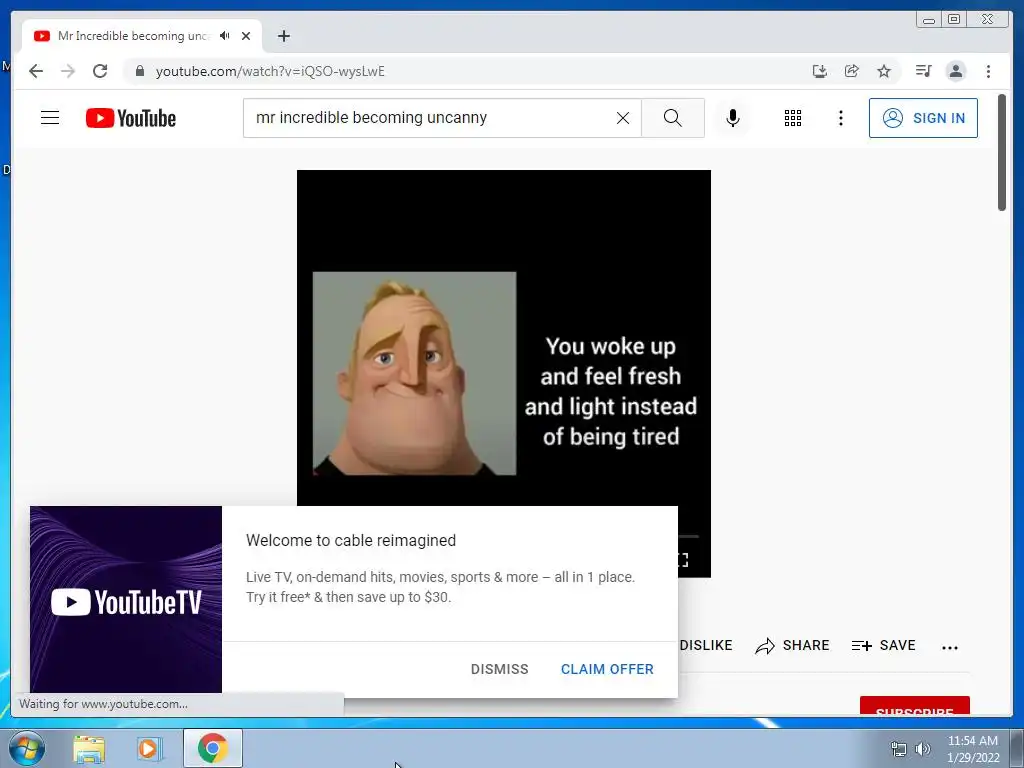Click DISMISS on the YouTube TV offer
The width and height of the screenshot is (1024, 768).
pos(500,669)
